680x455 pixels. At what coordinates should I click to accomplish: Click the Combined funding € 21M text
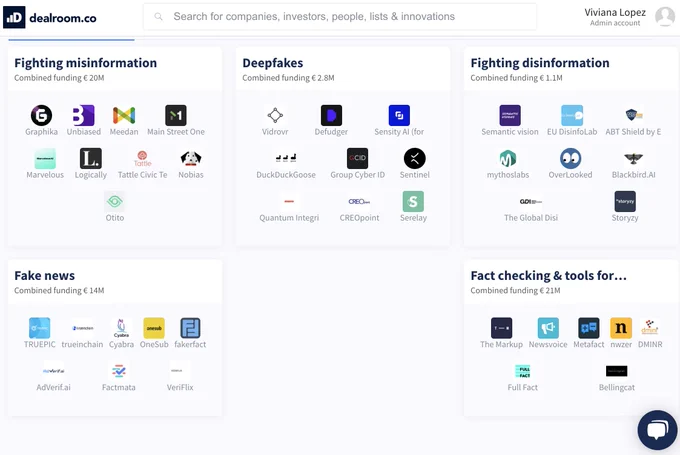(515, 291)
